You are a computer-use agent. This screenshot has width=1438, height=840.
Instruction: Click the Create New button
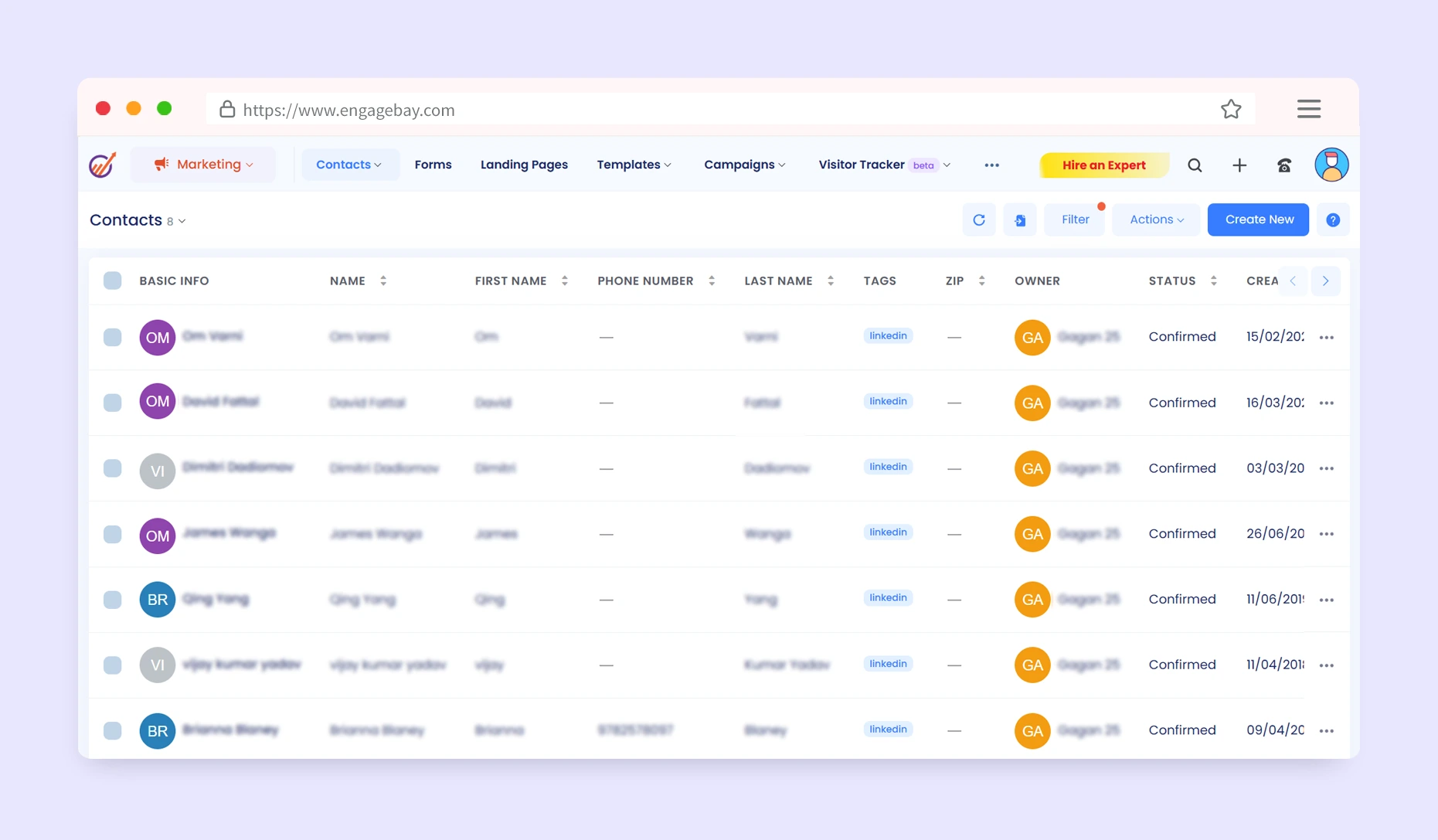pyautogui.click(x=1258, y=220)
